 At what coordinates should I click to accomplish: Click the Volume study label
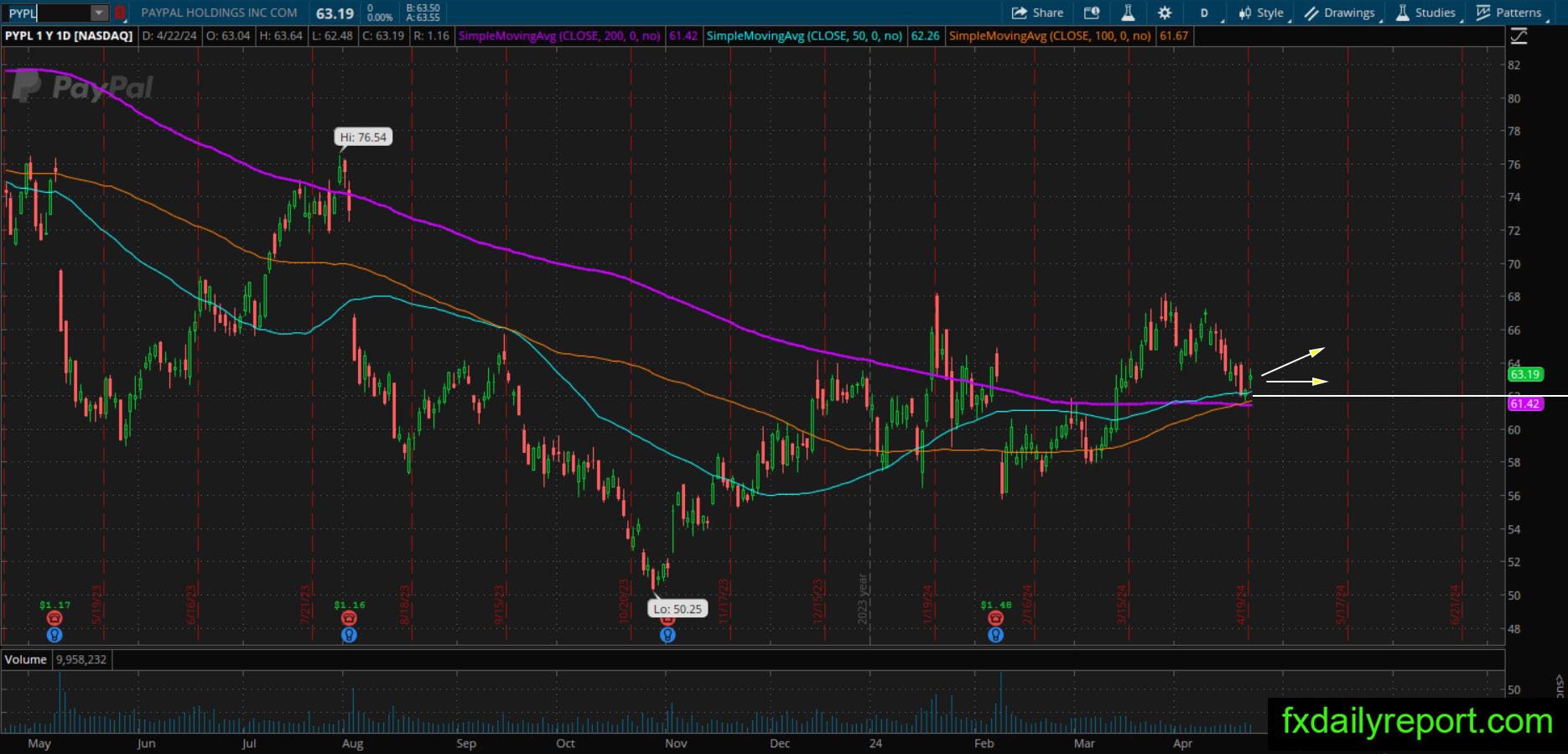point(26,659)
